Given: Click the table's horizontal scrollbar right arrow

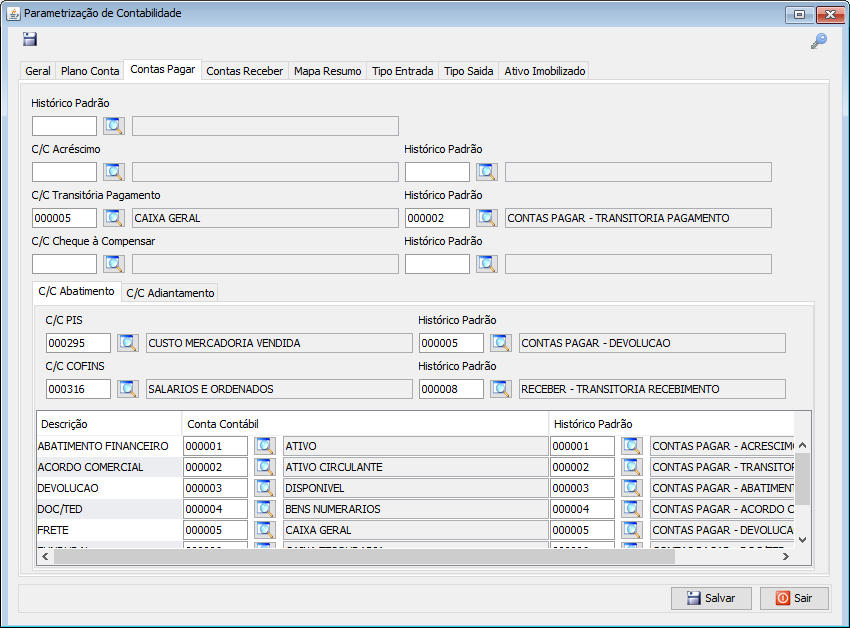Looking at the screenshot, I should coord(786,557).
